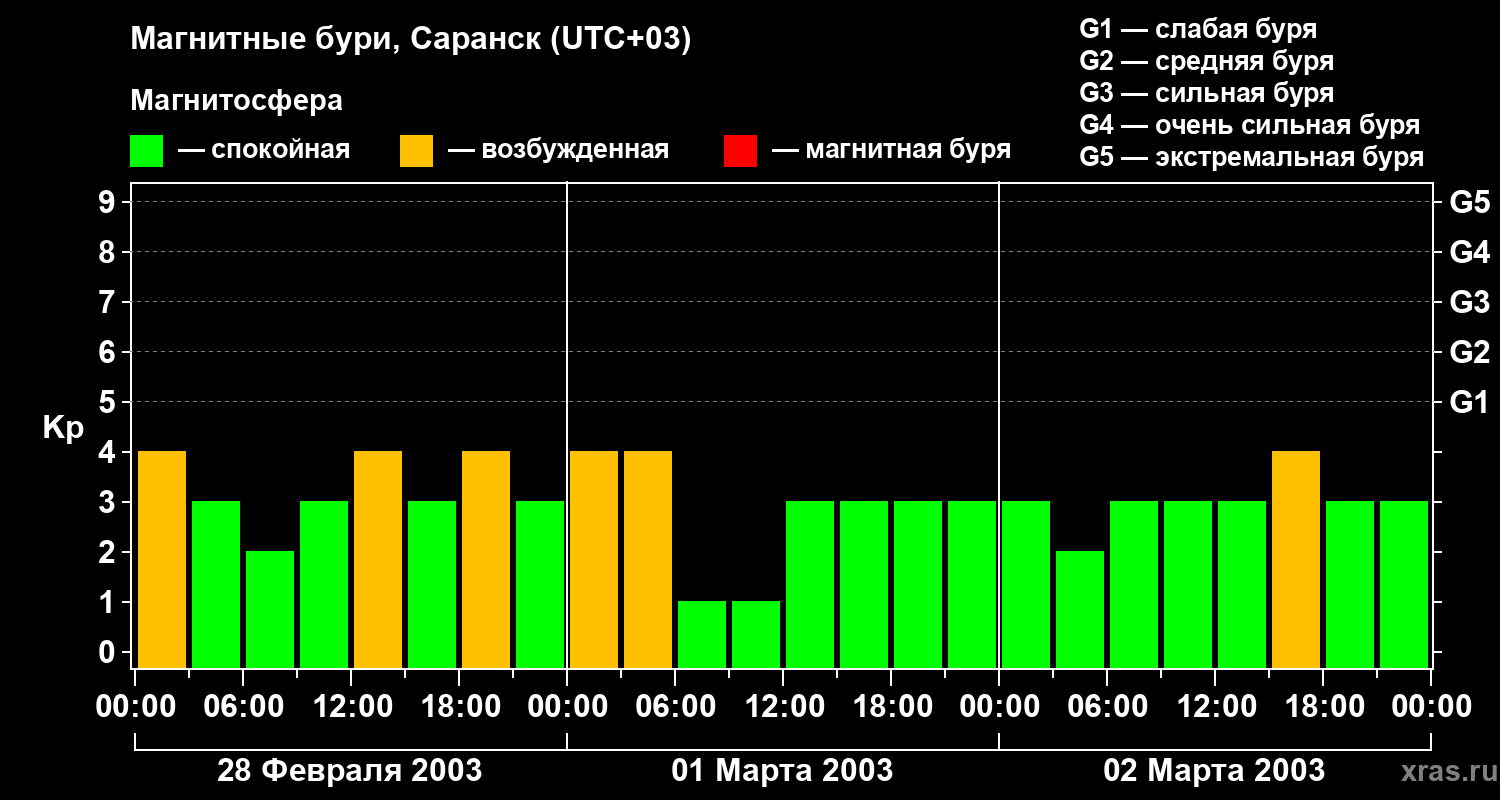
Task: Click the Магнитосфера heading
Action: coord(236,101)
